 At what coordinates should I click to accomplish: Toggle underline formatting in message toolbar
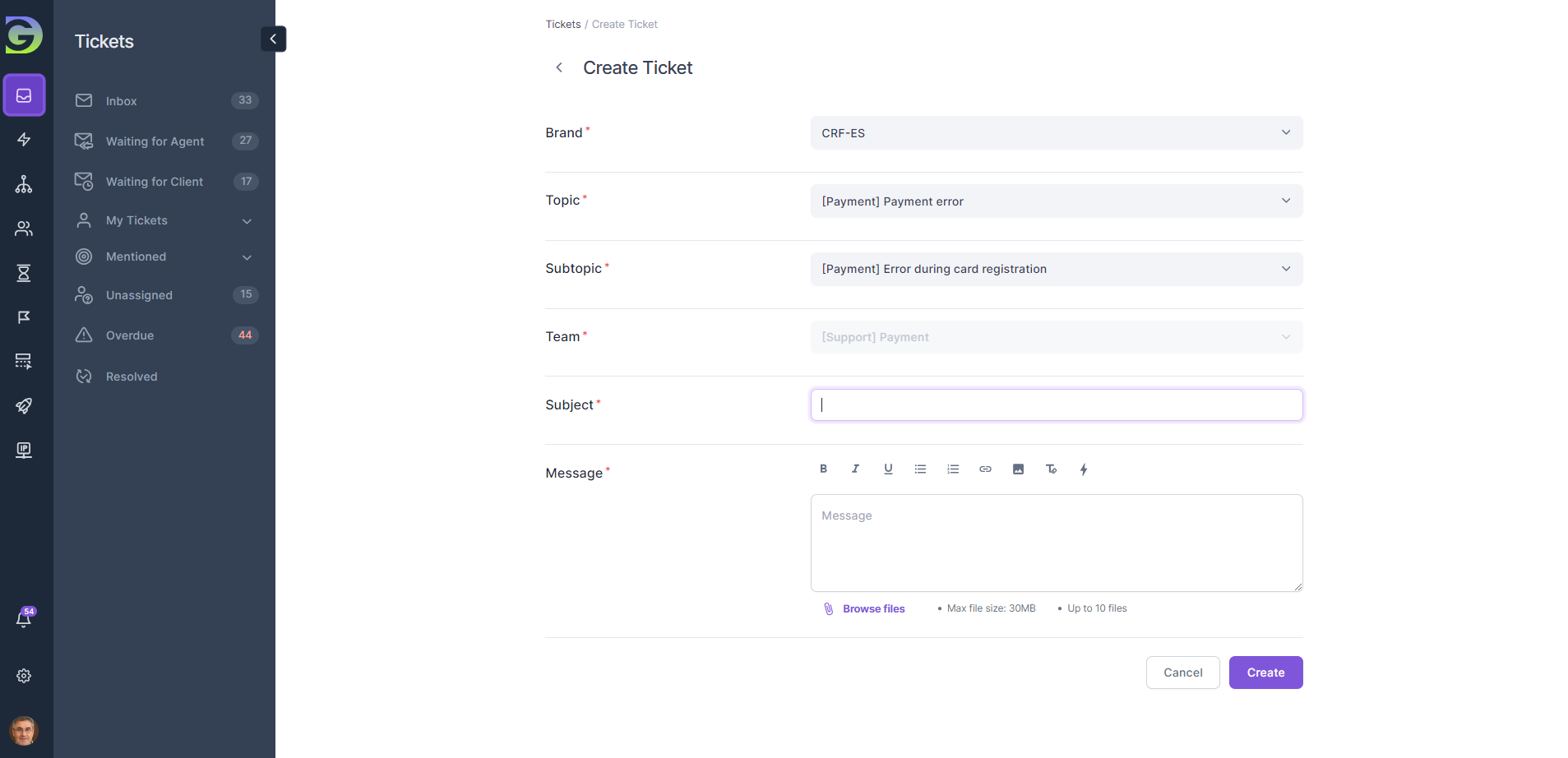tap(888, 469)
